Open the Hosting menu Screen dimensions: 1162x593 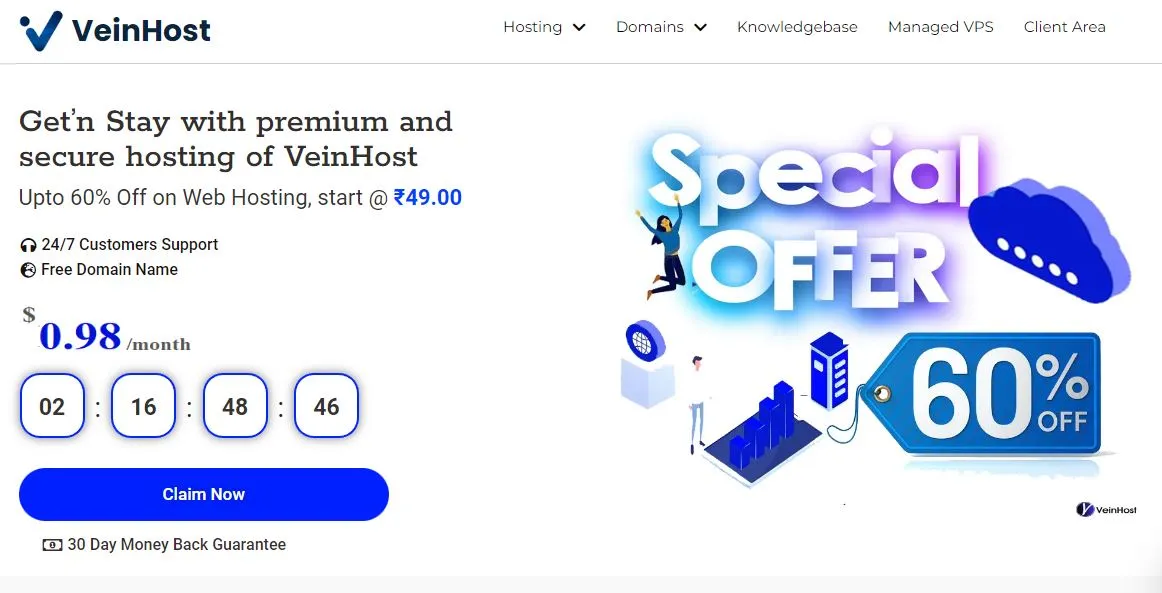point(533,27)
